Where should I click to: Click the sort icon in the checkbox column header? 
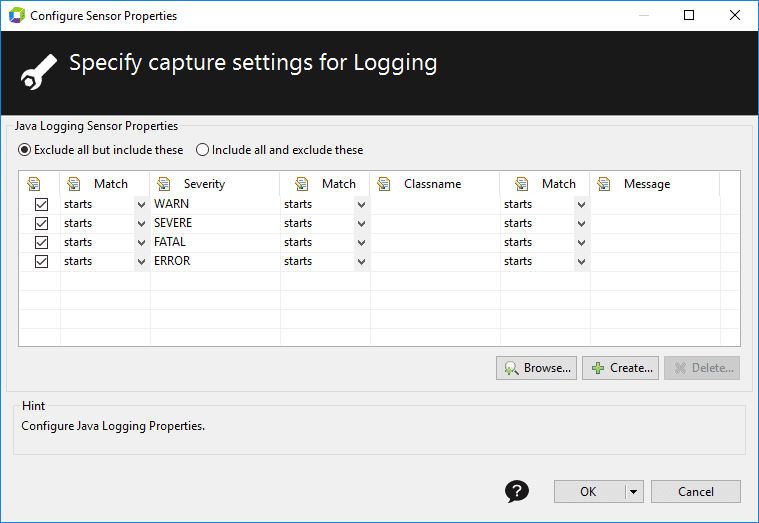34,184
